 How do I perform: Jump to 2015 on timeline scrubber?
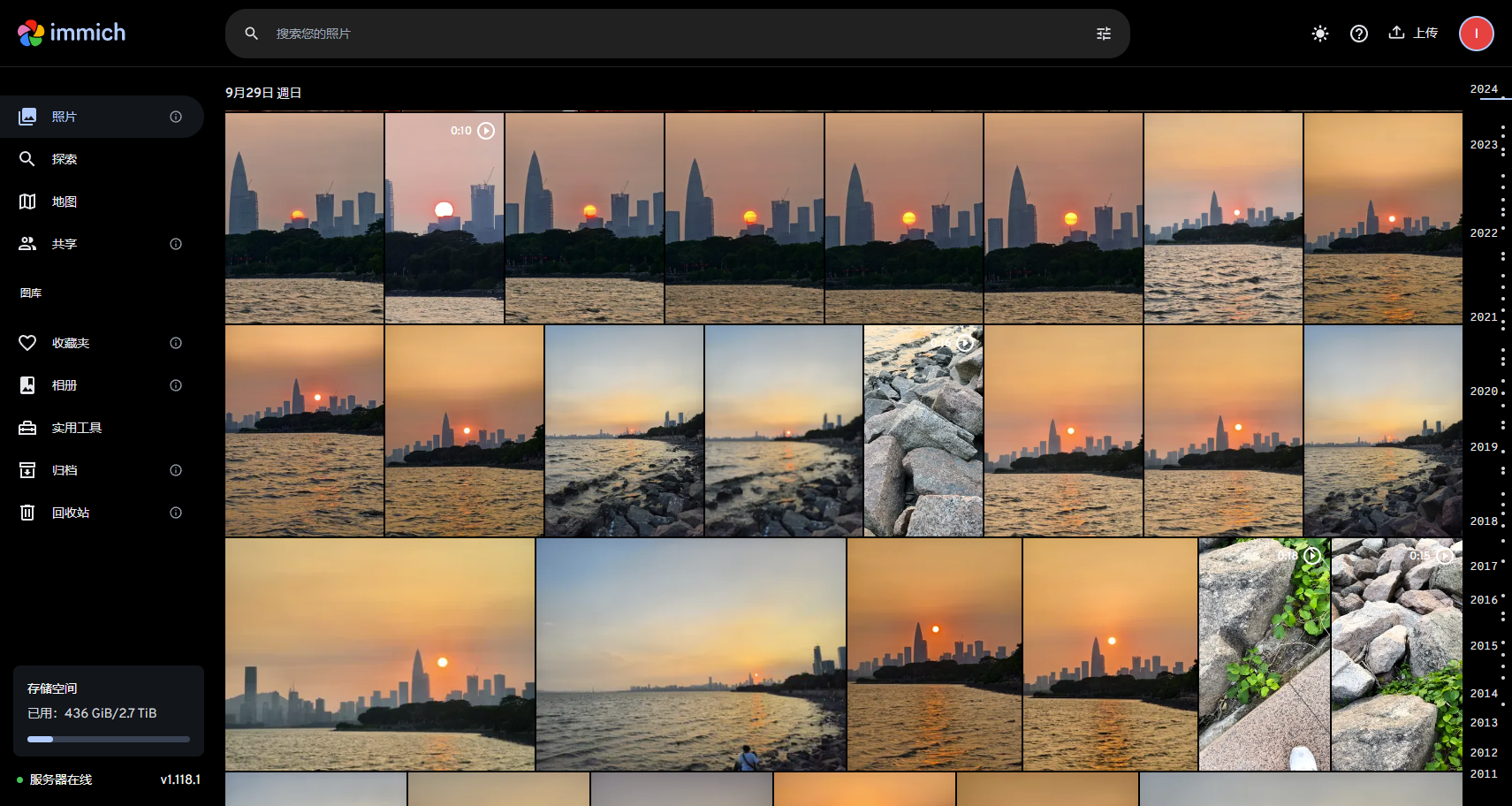pos(1484,646)
